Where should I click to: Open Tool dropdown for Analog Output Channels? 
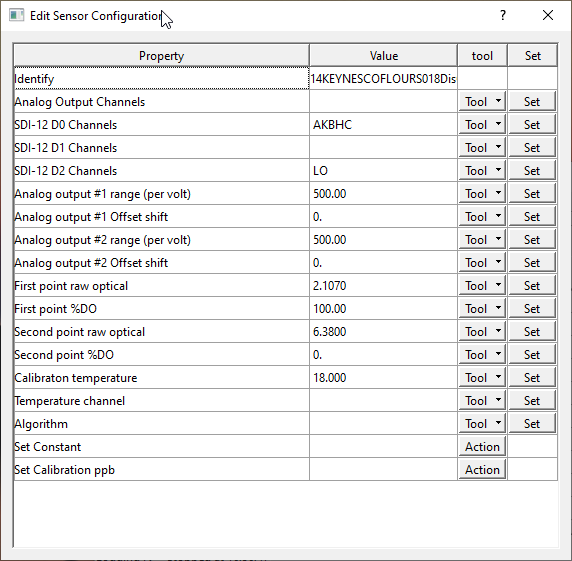tap(482, 102)
